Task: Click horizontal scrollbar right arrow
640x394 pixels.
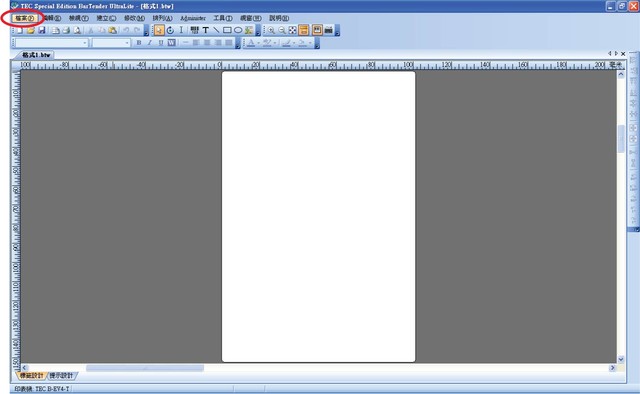Action: [612, 368]
